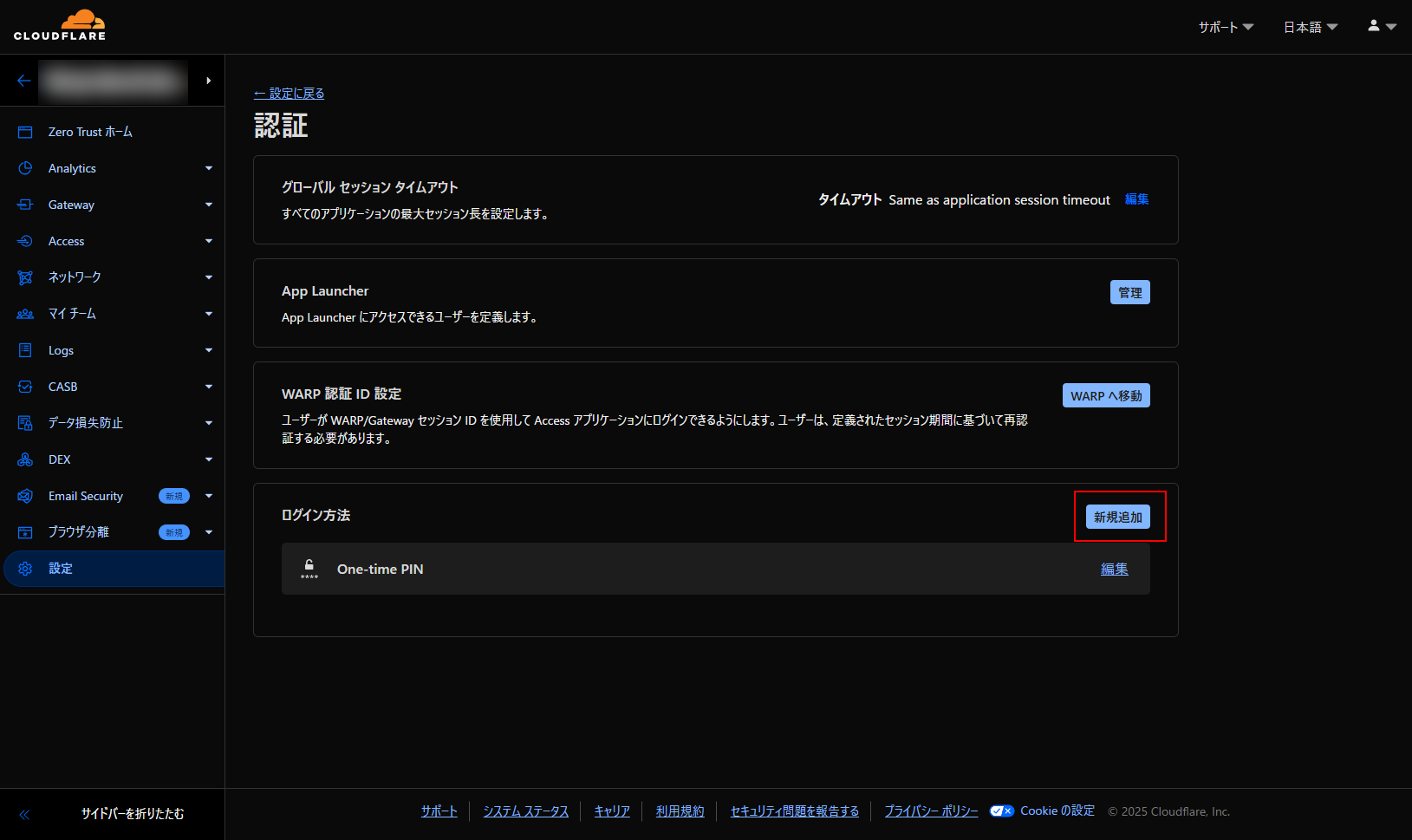Click the 設定 gear icon

point(25,569)
